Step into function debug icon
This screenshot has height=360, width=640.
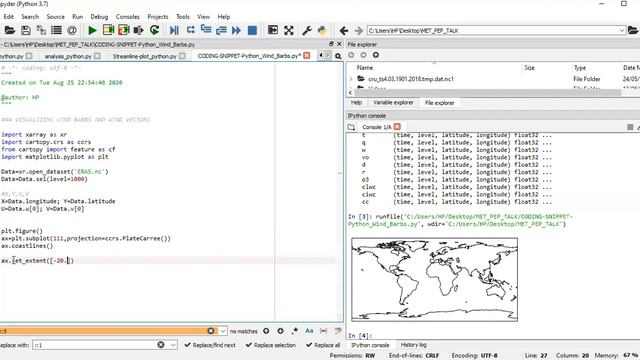tap(206, 30)
